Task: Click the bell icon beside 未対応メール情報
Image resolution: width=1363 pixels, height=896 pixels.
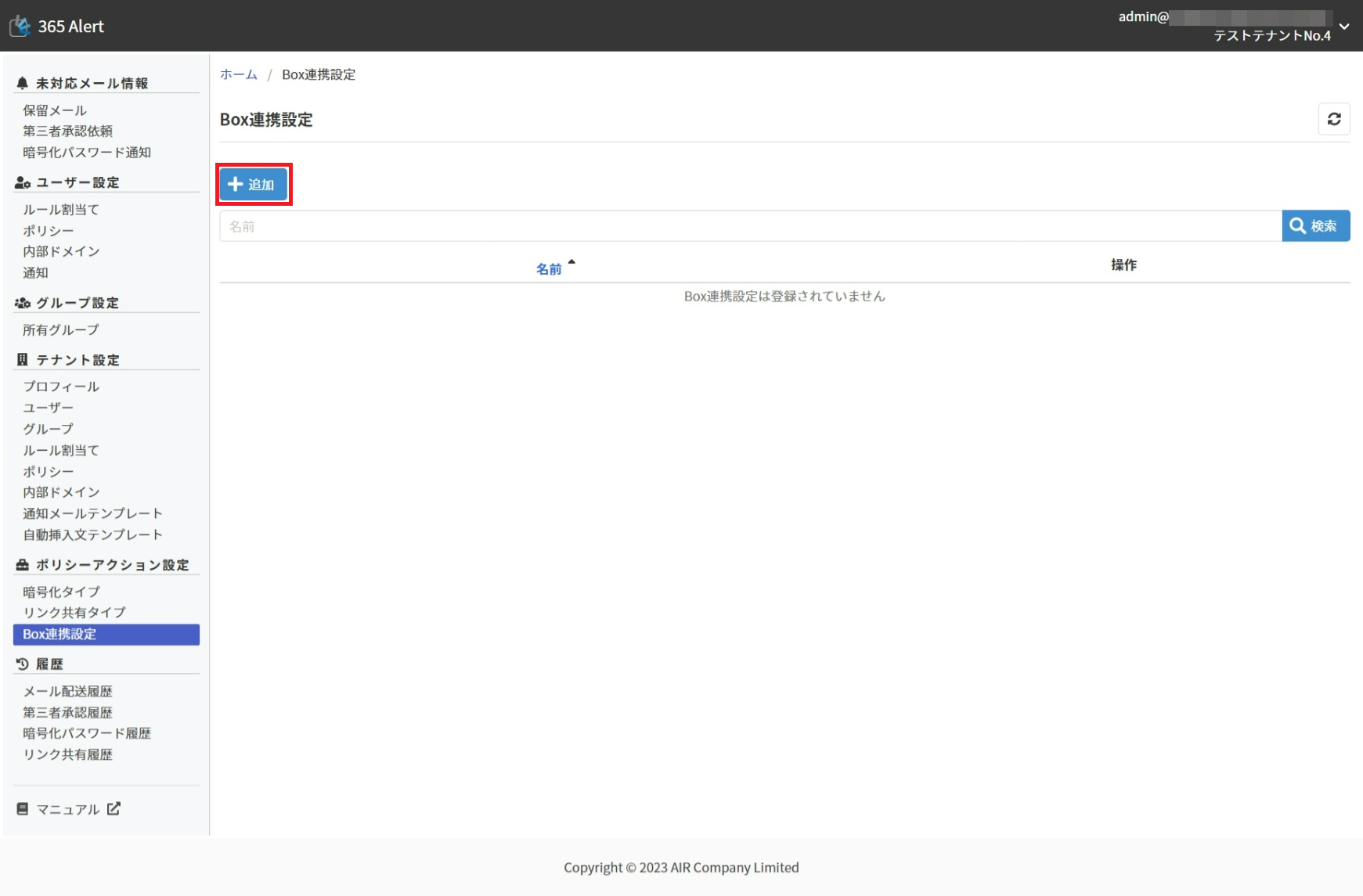Action: pyautogui.click(x=22, y=83)
